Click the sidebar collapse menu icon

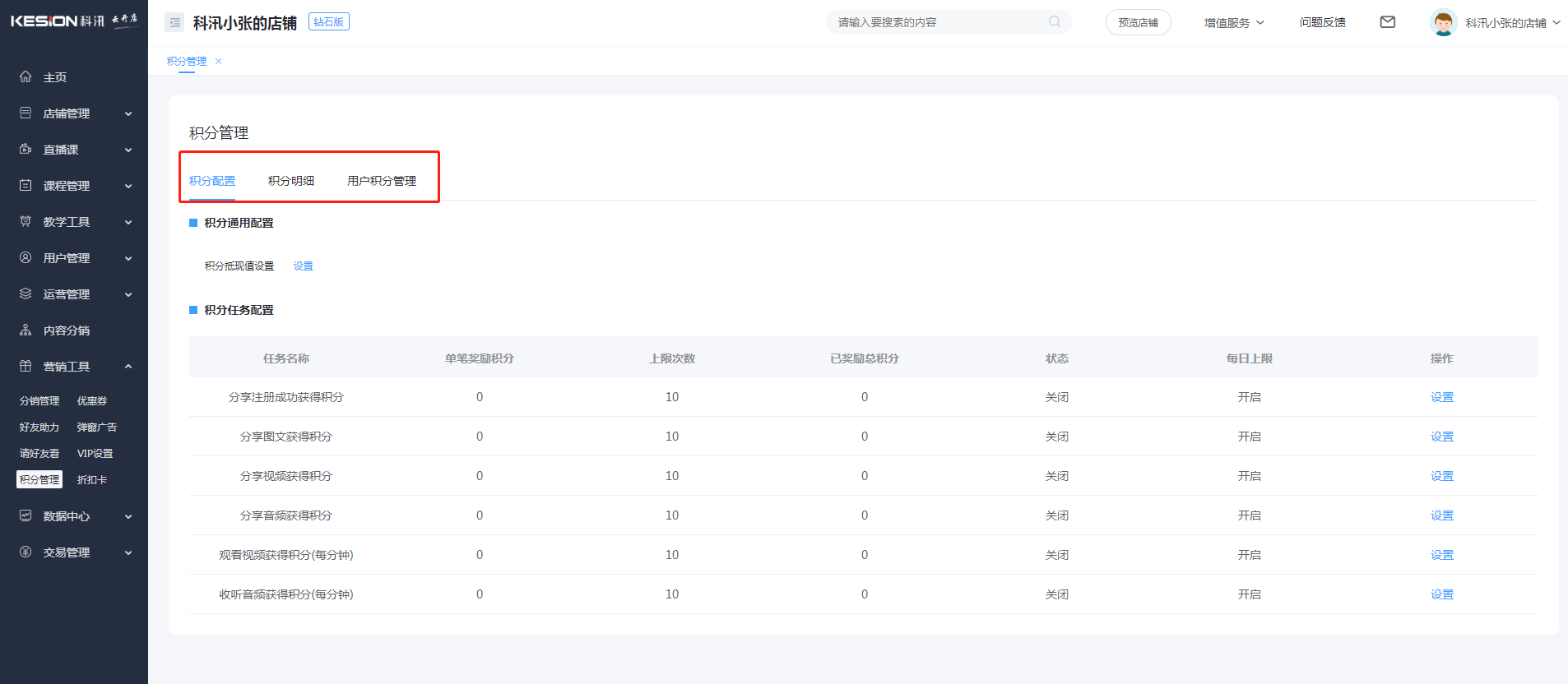(174, 23)
